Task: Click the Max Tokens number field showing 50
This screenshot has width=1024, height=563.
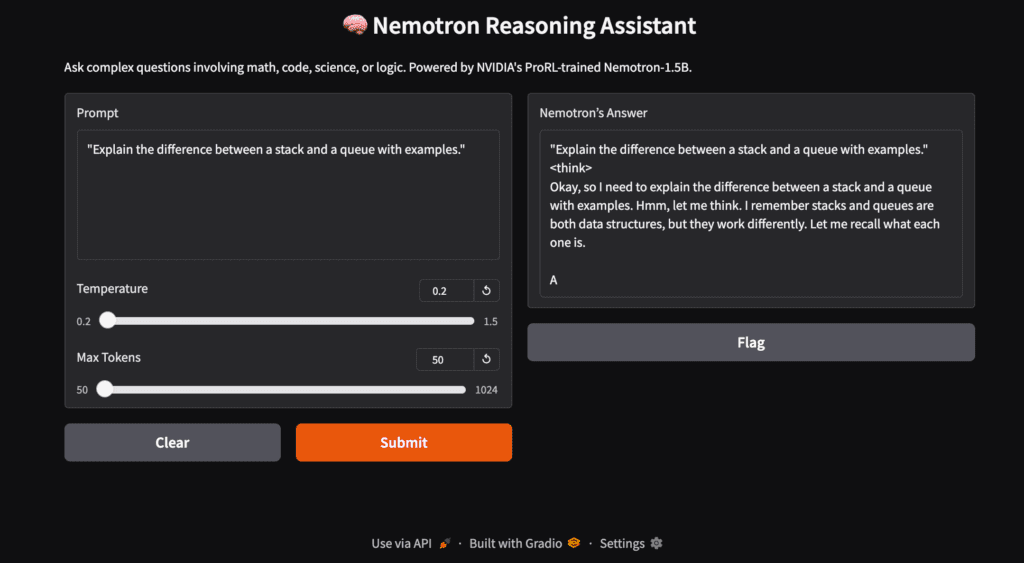Action: [x=445, y=359]
